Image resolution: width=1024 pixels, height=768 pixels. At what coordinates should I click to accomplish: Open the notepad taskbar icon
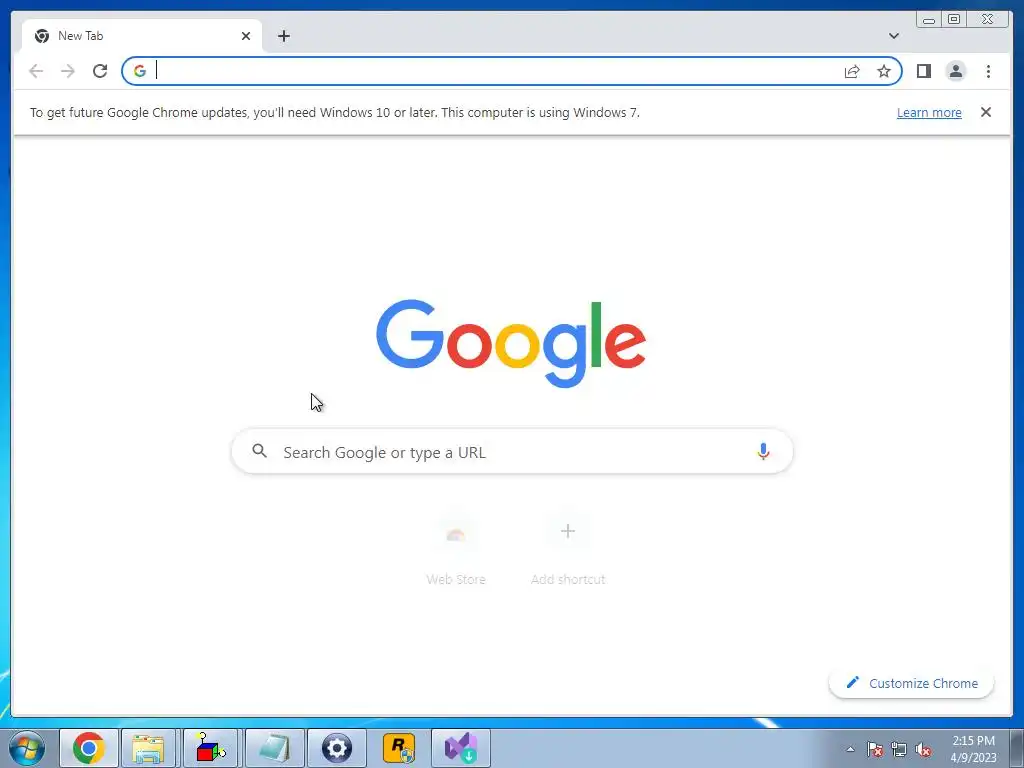(274, 748)
